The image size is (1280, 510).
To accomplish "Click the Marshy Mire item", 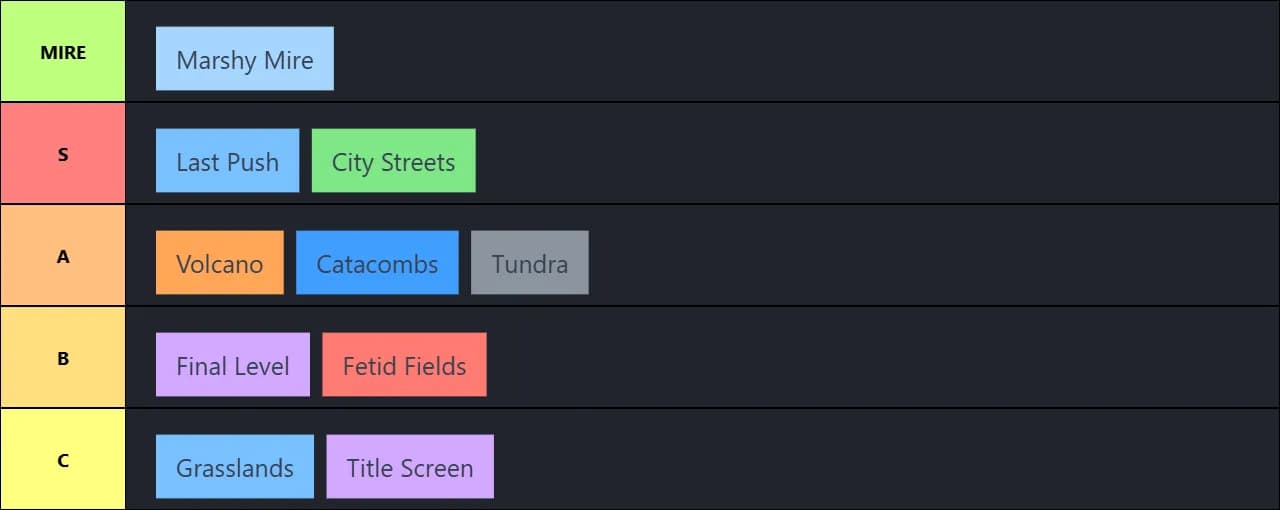I will (x=244, y=59).
